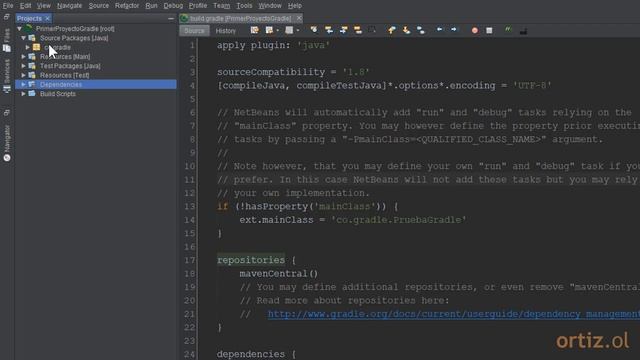Open the File menu
Image resolution: width=640 pixels, height=360 pixels.
point(8,6)
